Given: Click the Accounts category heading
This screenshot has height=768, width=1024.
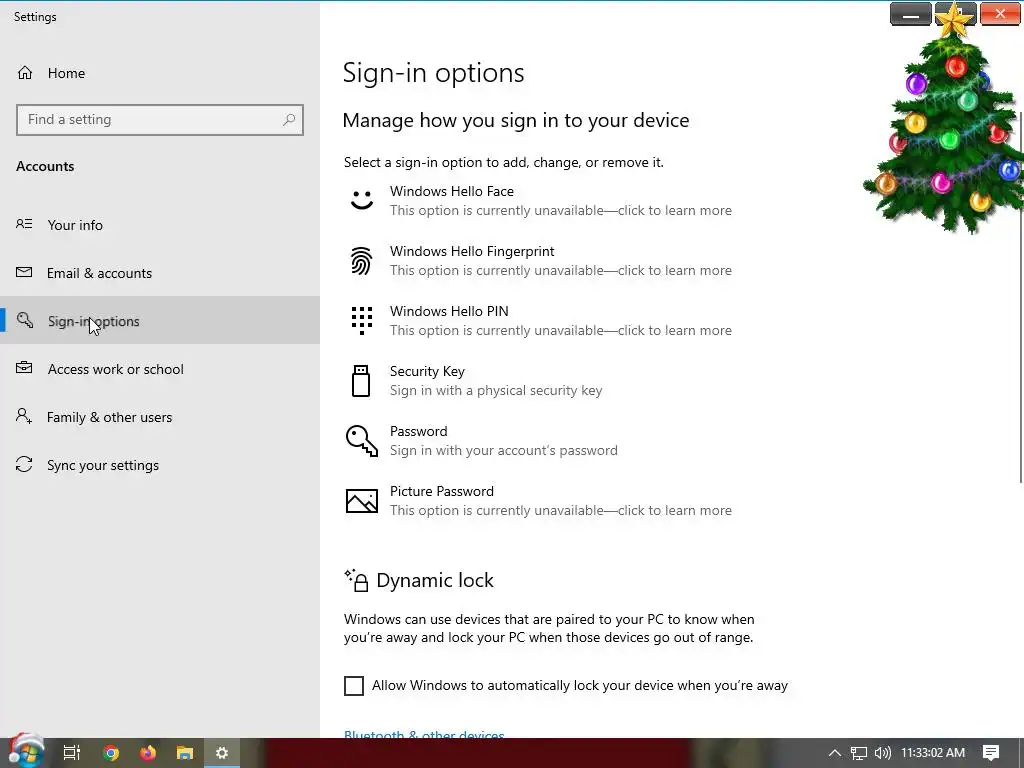Looking at the screenshot, I should tap(45, 166).
